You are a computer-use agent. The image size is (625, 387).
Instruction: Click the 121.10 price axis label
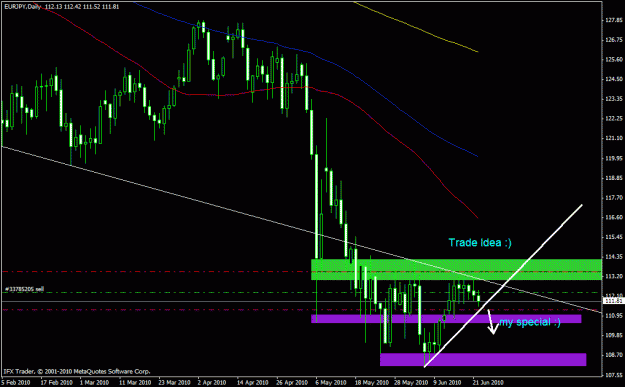(614, 138)
